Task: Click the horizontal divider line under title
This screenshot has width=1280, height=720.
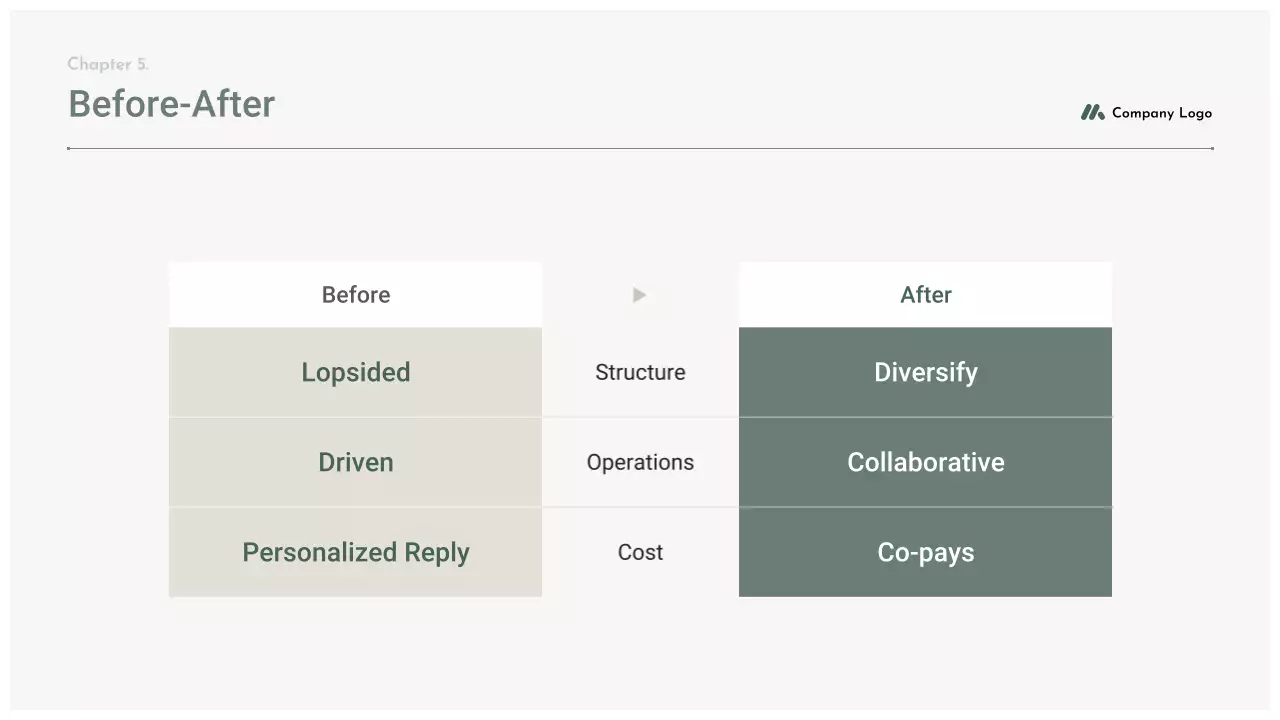Action: click(x=640, y=148)
